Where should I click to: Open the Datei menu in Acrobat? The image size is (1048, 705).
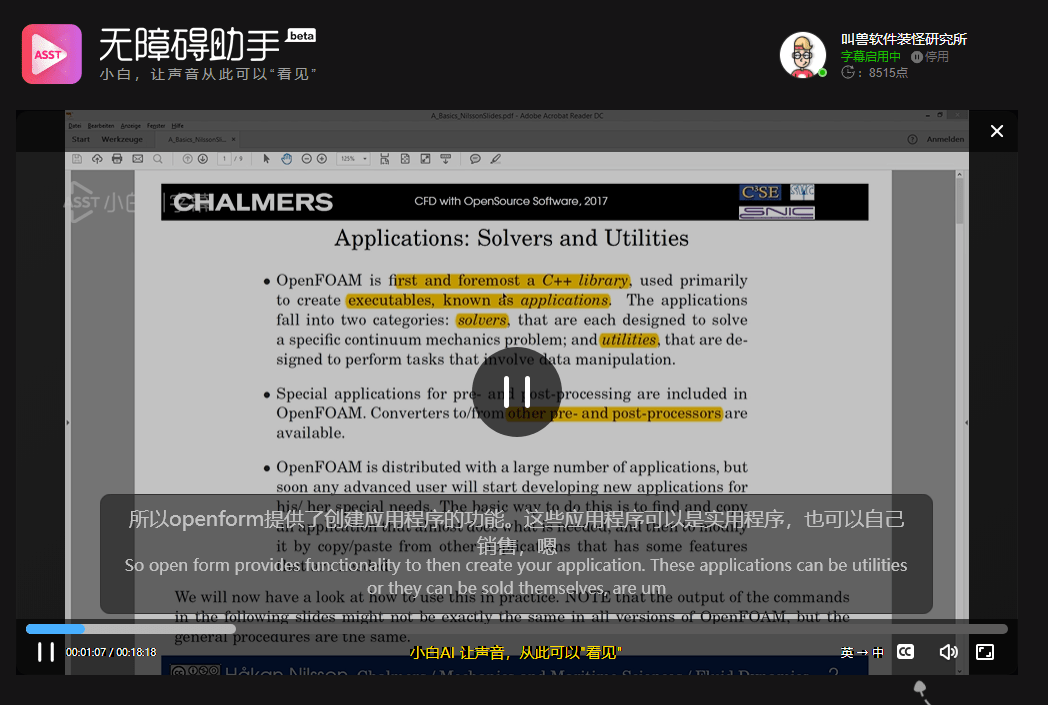75,126
